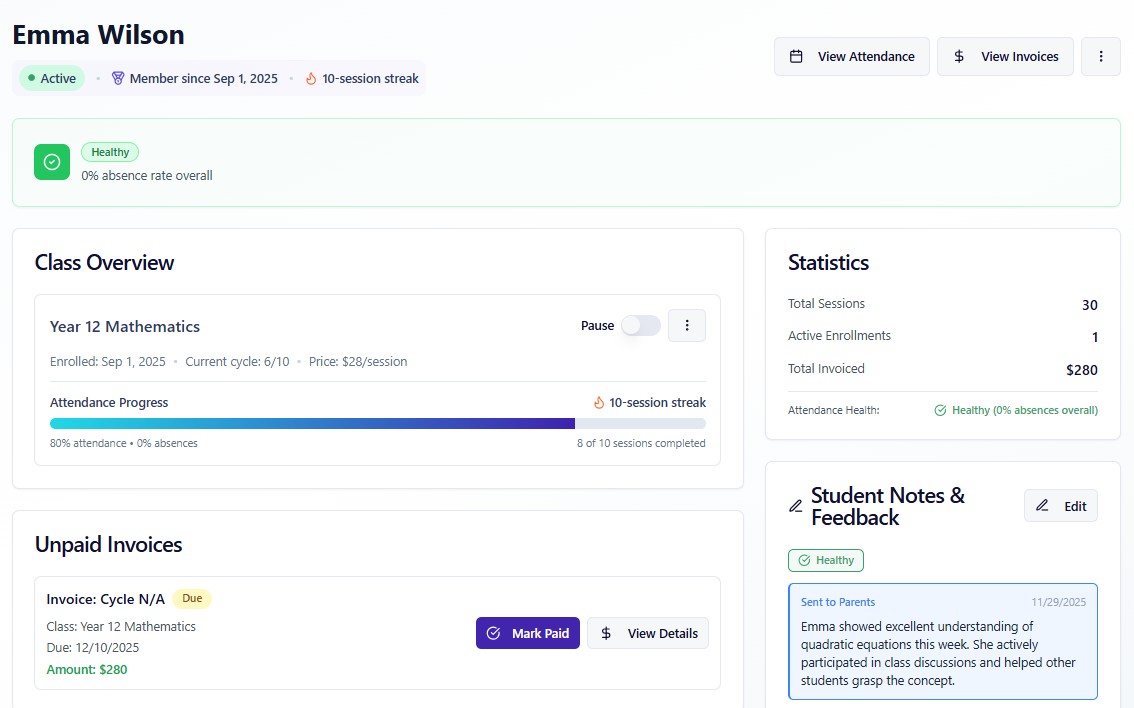Click the medal icon next to Member since
The width and height of the screenshot is (1134, 708).
pyautogui.click(x=118, y=77)
